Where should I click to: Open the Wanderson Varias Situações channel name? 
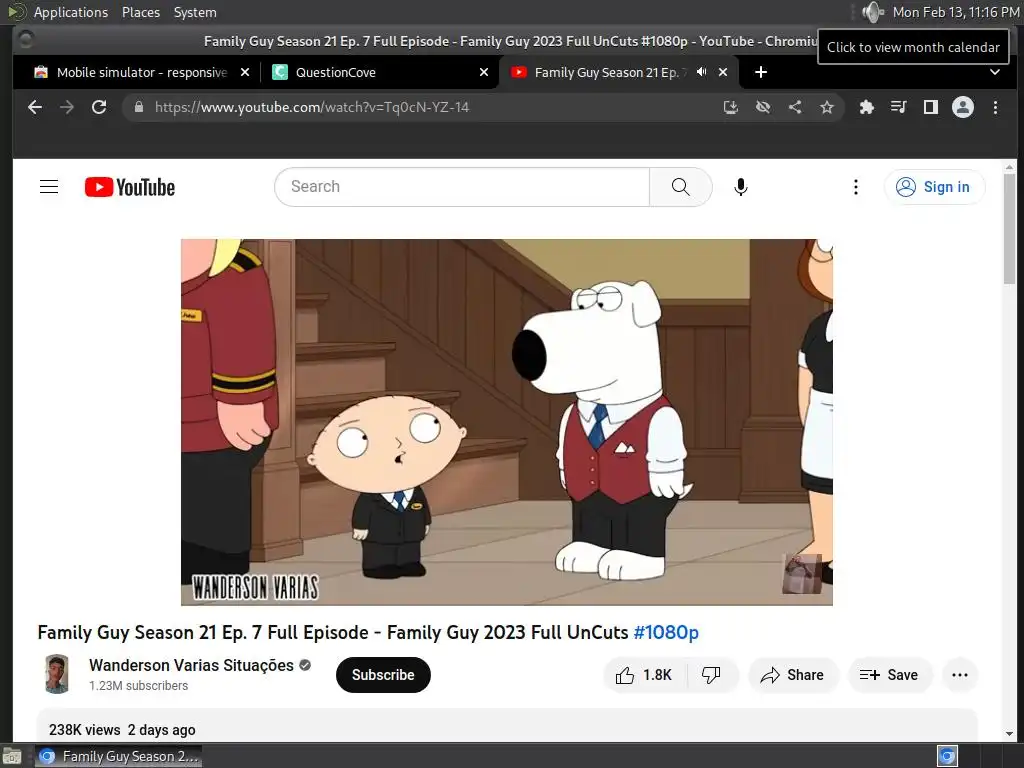[x=191, y=665]
